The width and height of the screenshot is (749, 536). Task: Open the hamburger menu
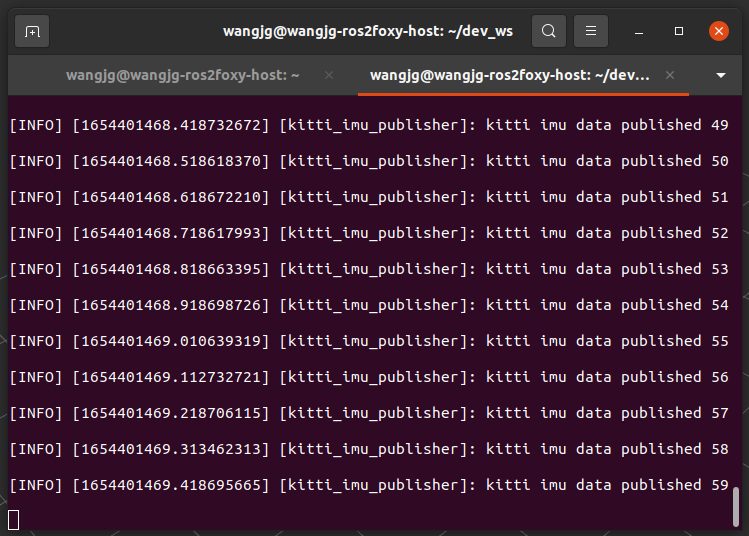point(591,32)
